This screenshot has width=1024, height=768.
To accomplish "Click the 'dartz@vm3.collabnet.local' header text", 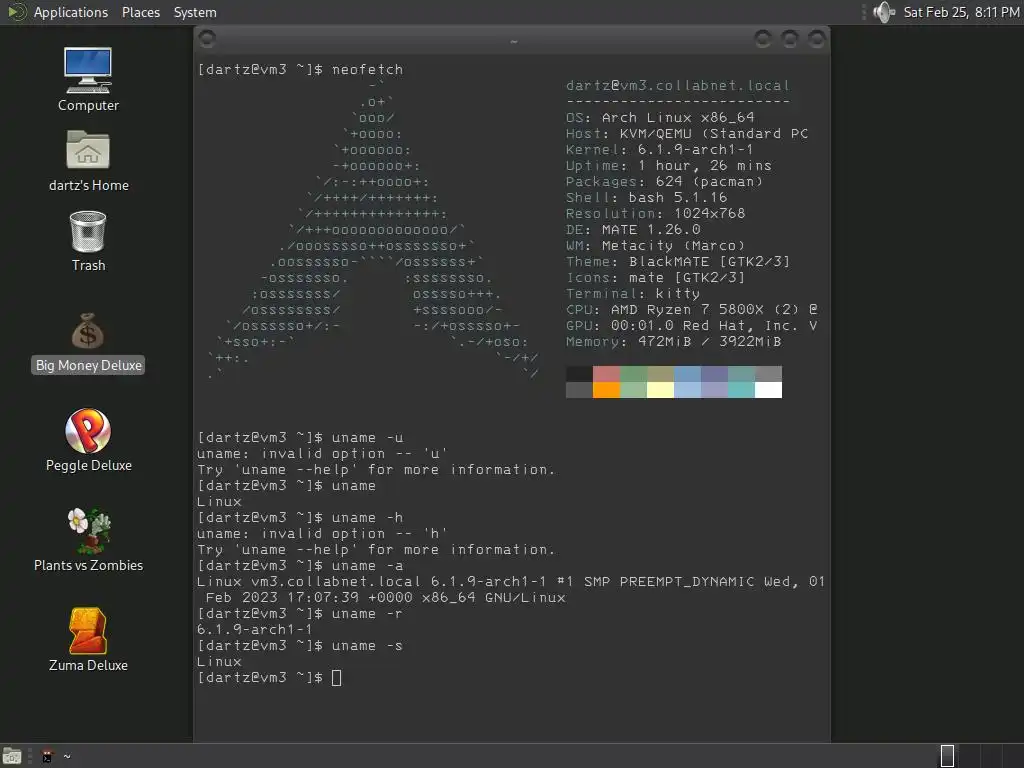I will pos(678,86).
